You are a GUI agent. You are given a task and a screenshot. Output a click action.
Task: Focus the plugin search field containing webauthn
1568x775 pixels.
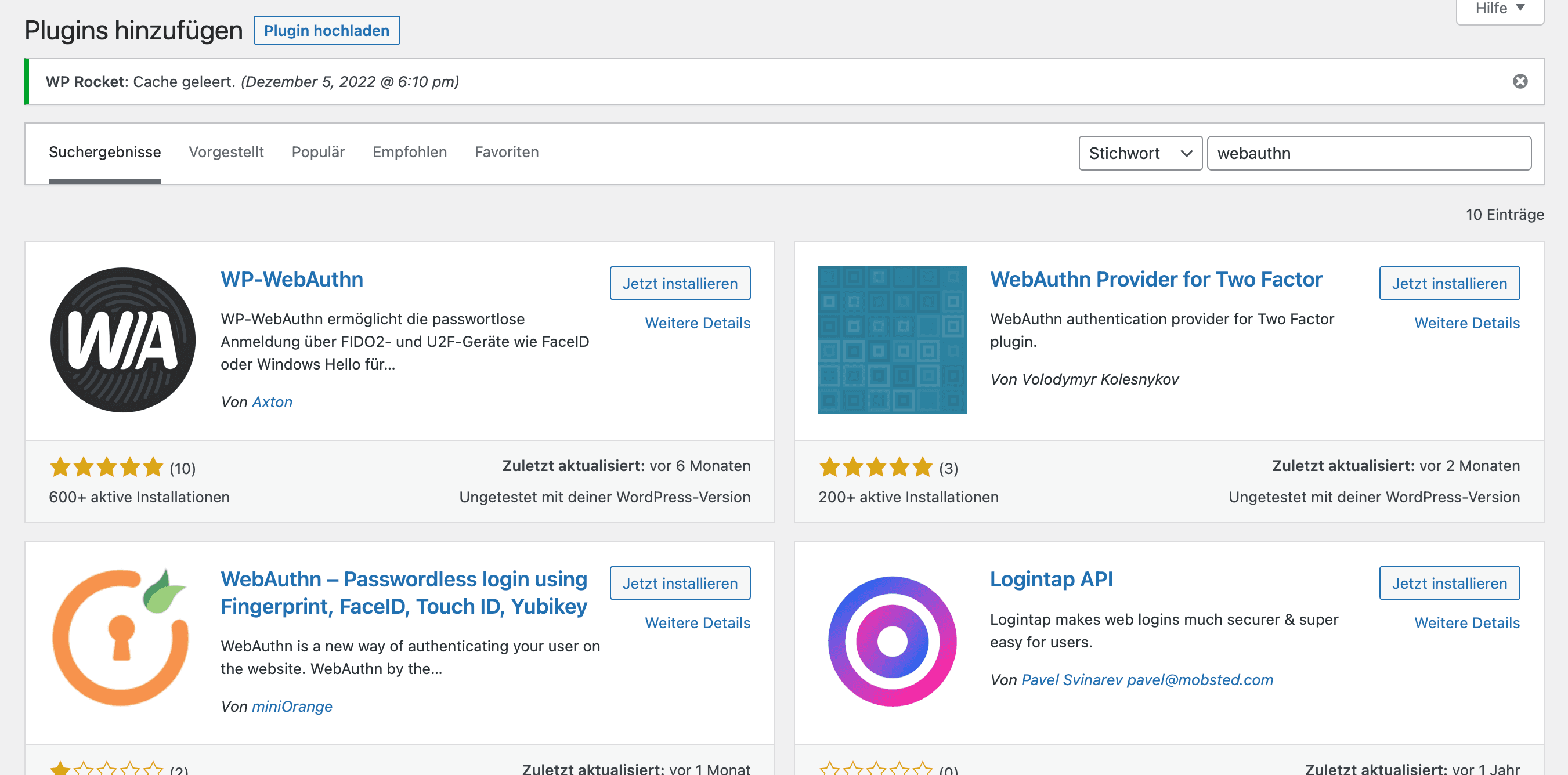(1369, 153)
